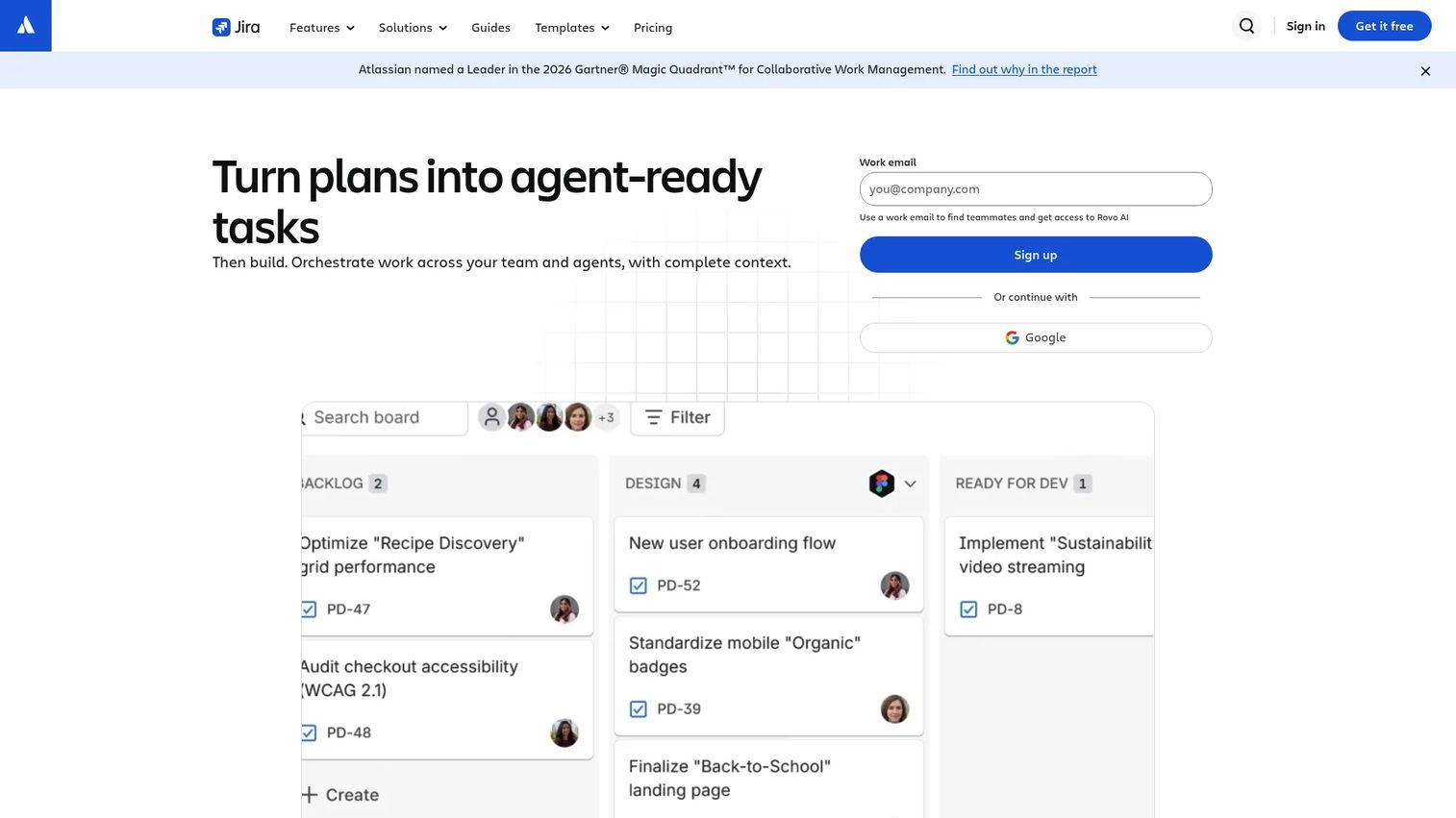Screen dimensions: 1456x818
Task: Open the Pricing nav item
Action: tap(653, 28)
